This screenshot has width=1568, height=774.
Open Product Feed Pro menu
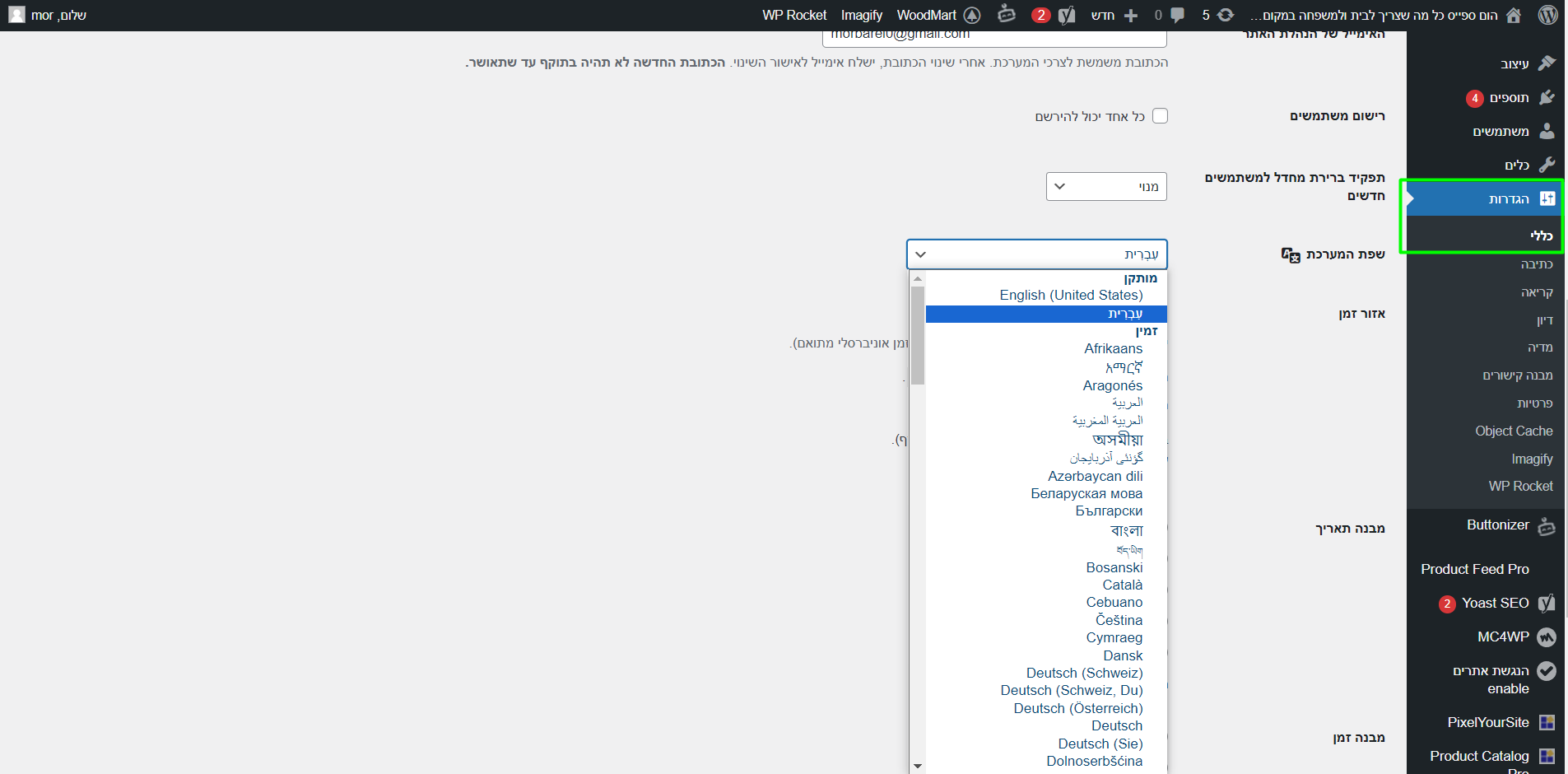pos(1475,569)
